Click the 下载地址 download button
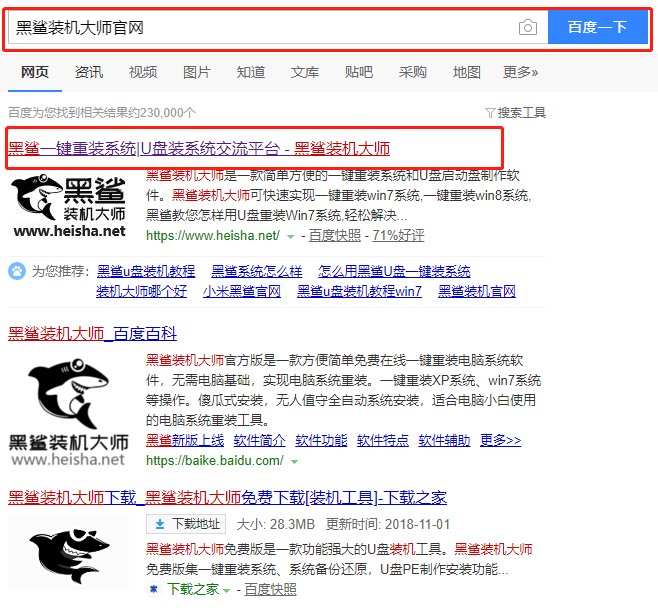Image resolution: width=658 pixels, height=611 pixels. pos(186,524)
